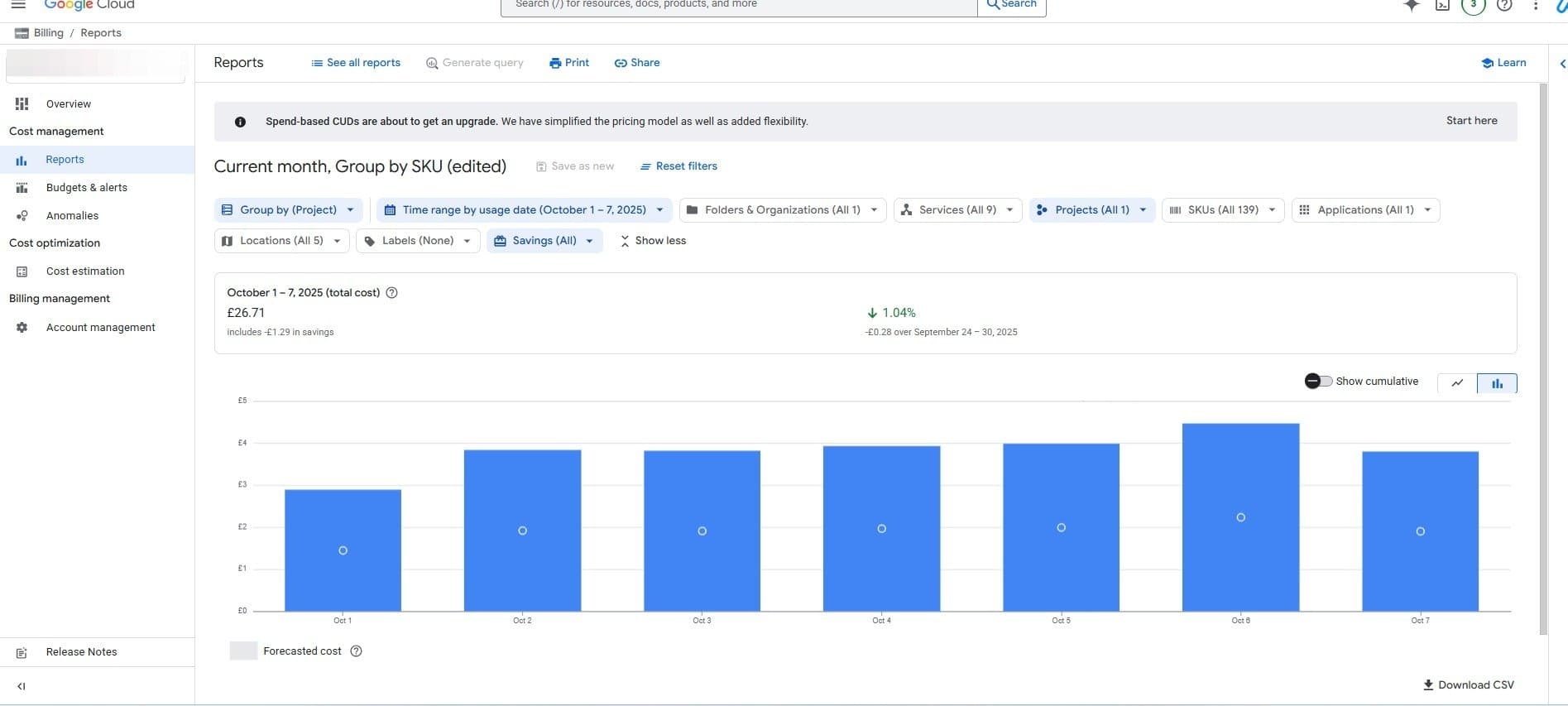Expand the Group by (Project) dropdown
1568x706 pixels.
click(288, 210)
